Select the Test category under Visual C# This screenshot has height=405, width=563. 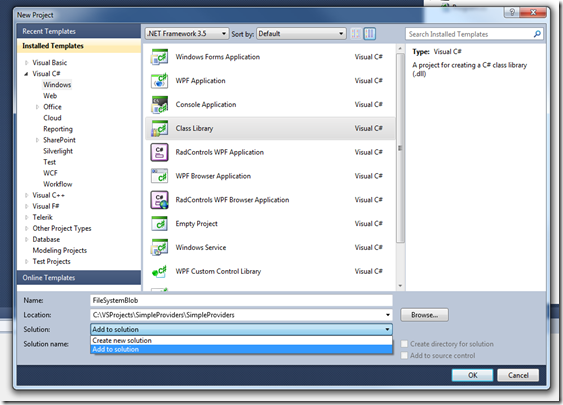[x=50, y=162]
